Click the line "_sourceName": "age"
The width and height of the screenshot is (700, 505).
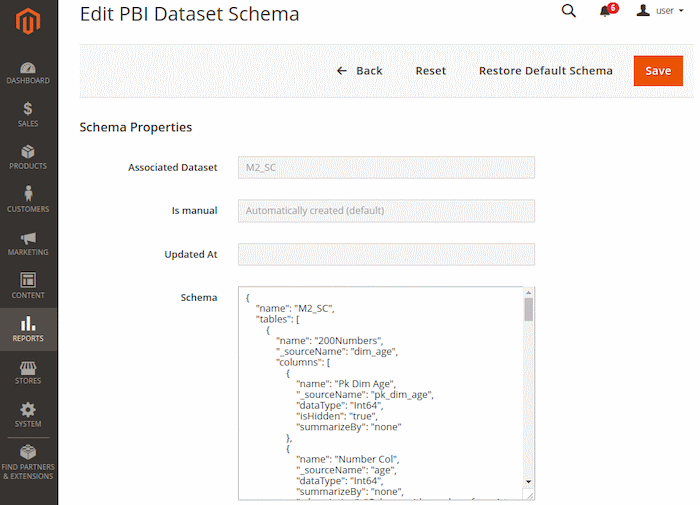click(x=346, y=470)
